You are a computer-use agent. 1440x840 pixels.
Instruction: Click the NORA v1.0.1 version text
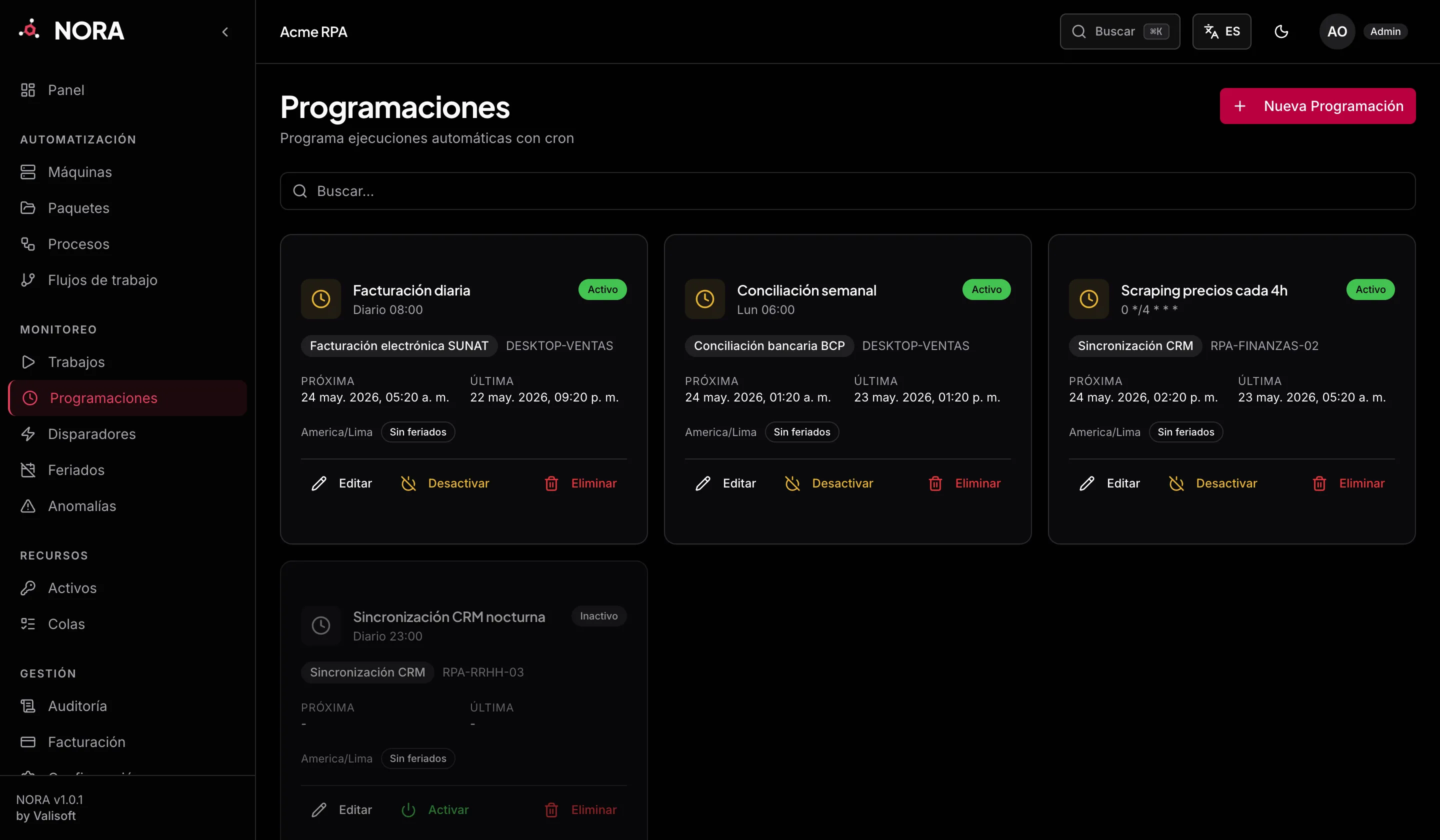click(49, 799)
